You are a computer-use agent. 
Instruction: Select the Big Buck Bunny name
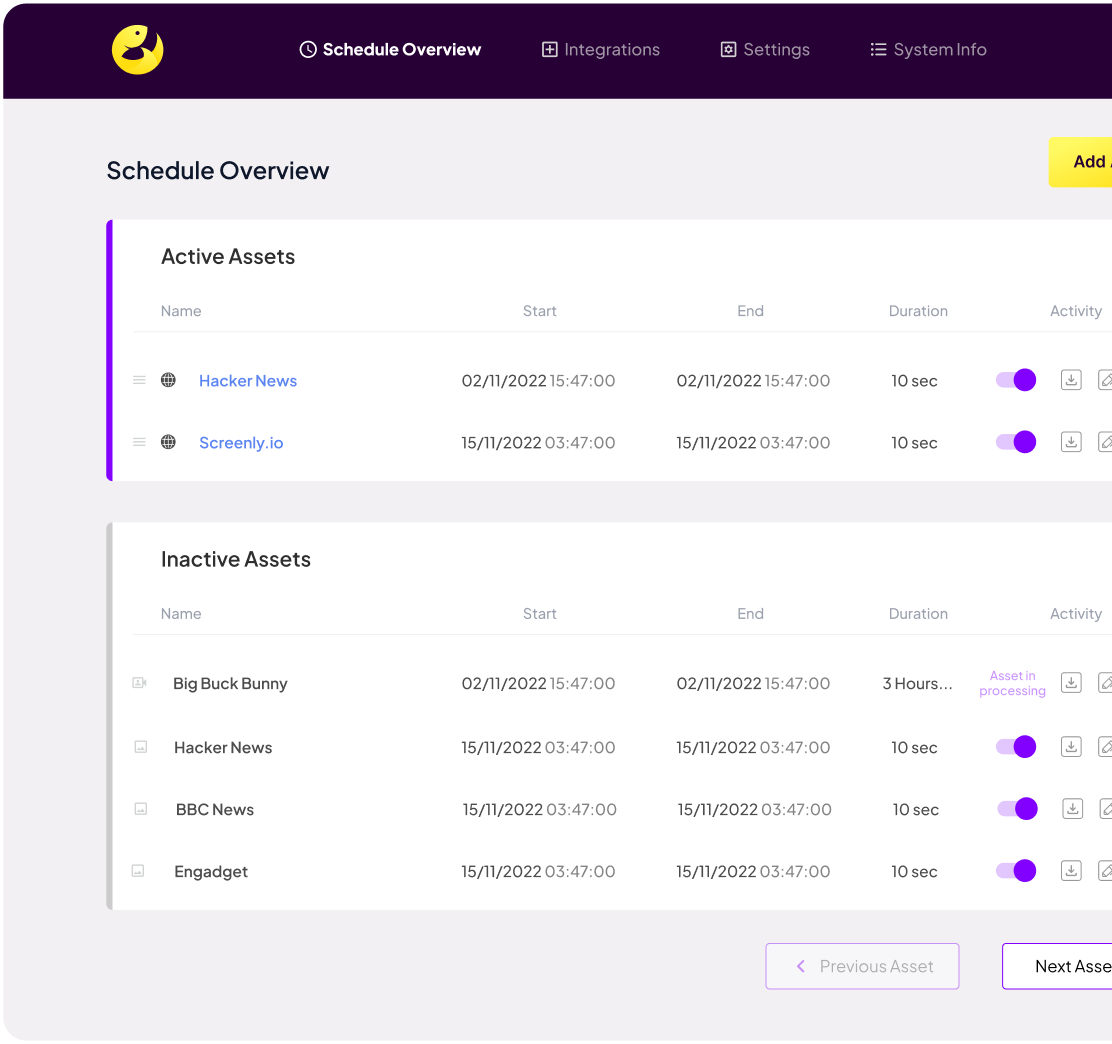tap(230, 684)
